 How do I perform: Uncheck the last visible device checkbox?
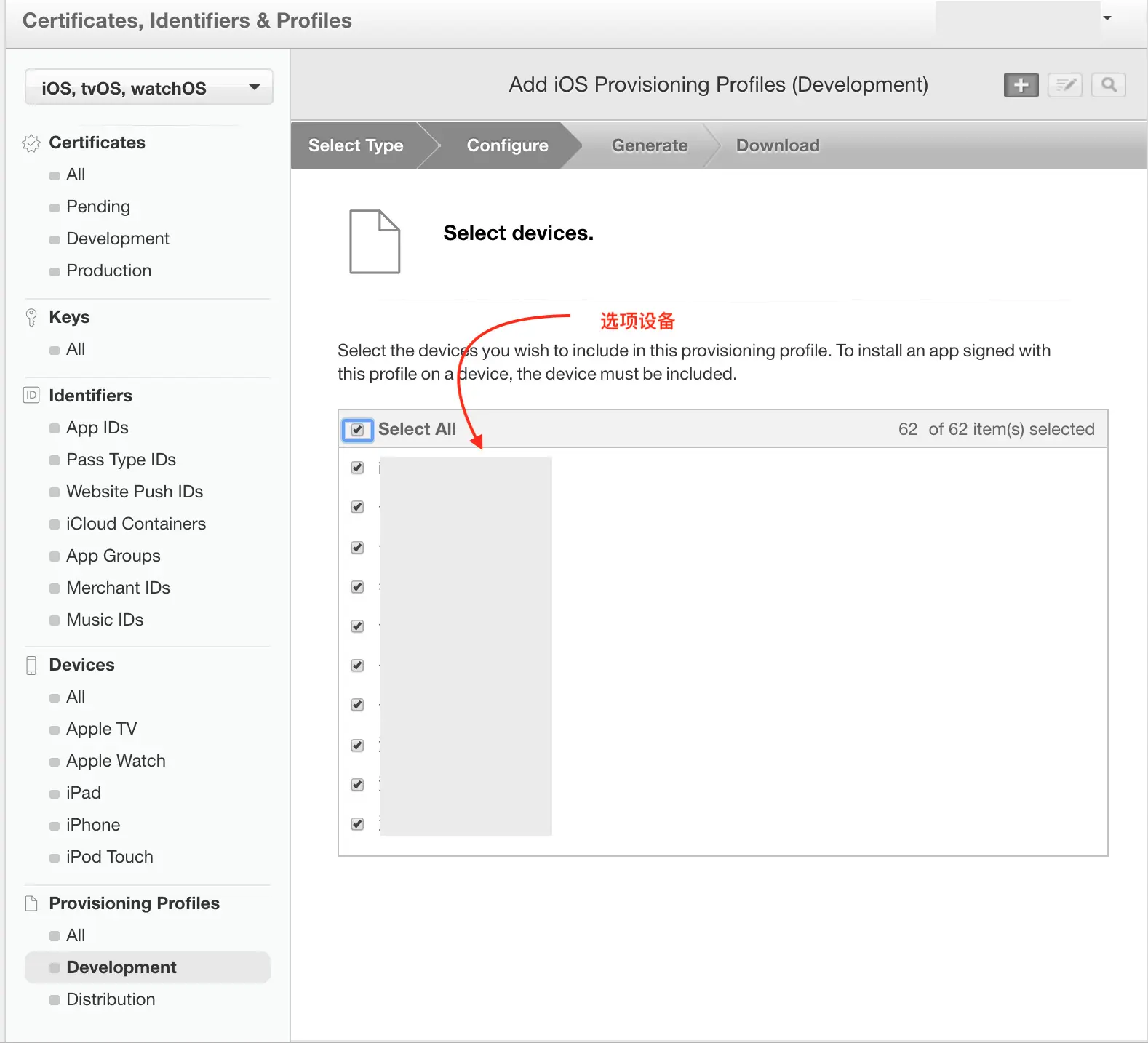[x=357, y=824]
